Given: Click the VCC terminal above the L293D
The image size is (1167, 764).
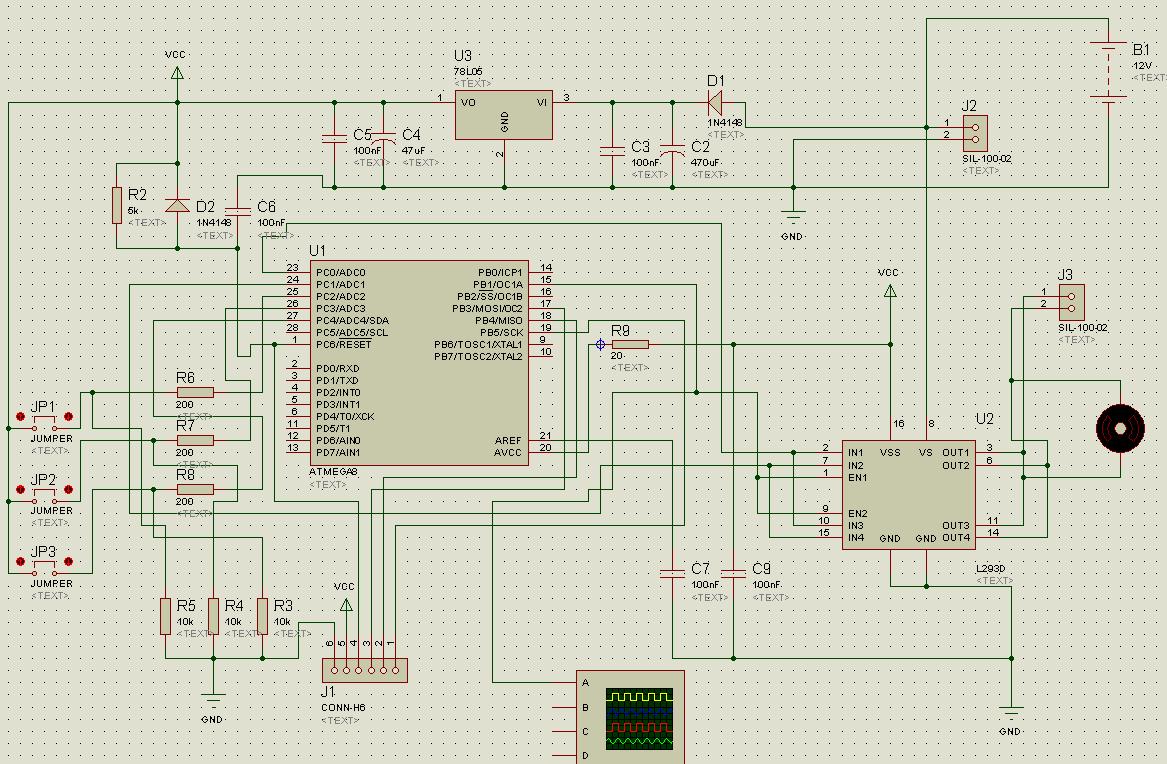Looking at the screenshot, I should [x=889, y=289].
